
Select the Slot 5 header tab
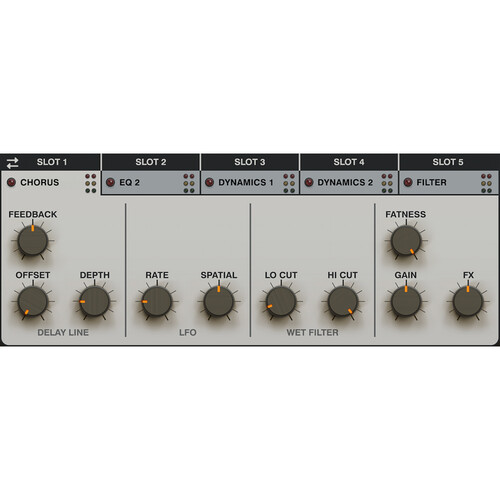(448, 162)
